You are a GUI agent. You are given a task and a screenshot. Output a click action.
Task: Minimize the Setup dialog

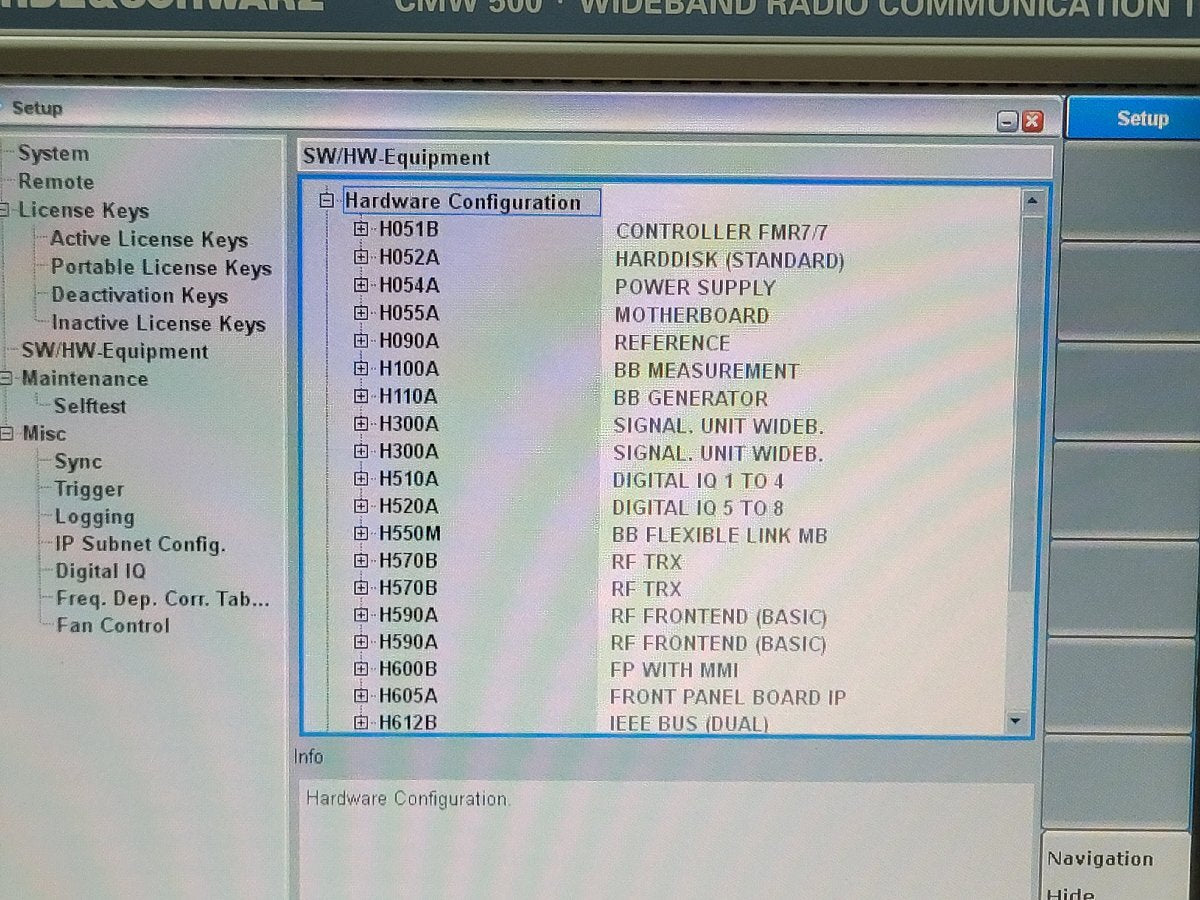click(1008, 121)
